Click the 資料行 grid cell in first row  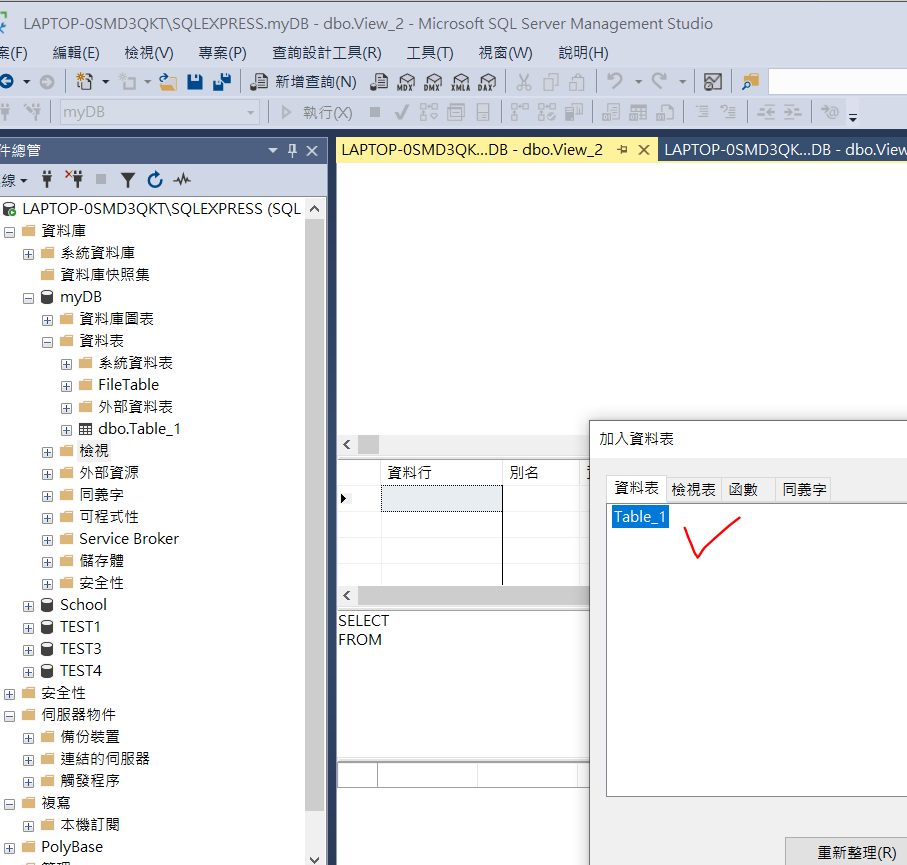[x=441, y=498]
